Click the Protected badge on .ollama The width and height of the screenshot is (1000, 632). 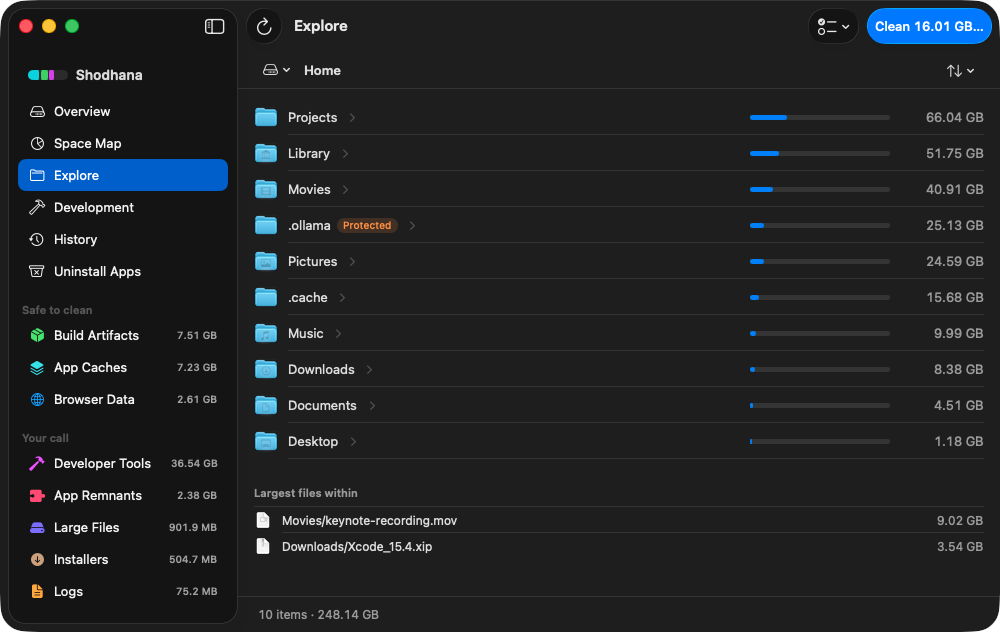coord(367,225)
